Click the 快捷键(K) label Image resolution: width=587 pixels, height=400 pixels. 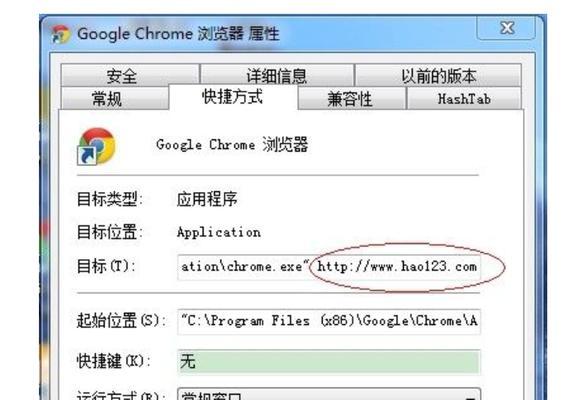pyautogui.click(x=111, y=361)
